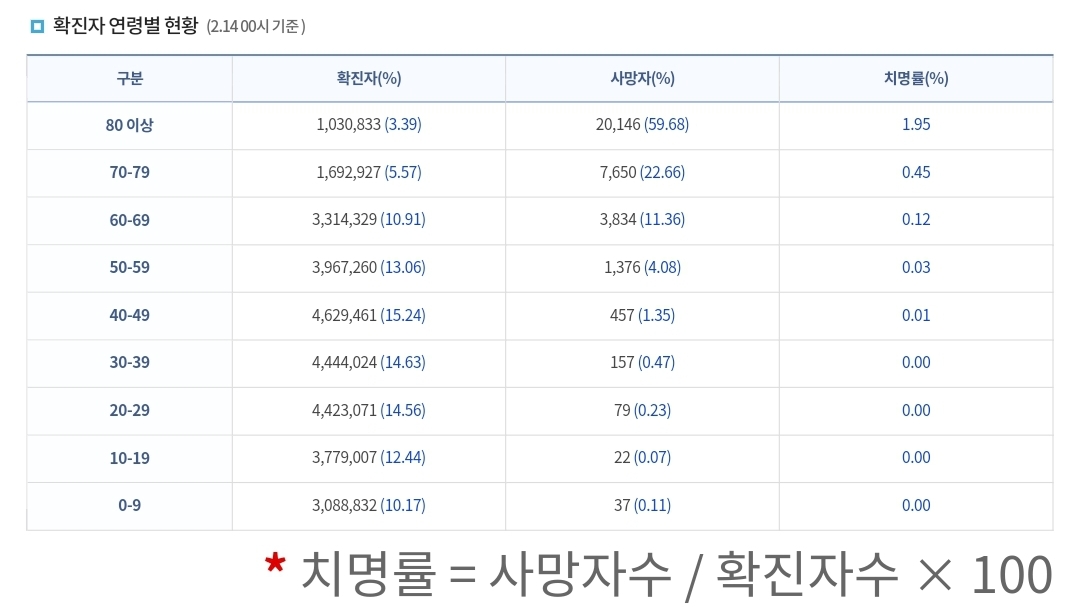Select the '50-59' row label

(129, 267)
